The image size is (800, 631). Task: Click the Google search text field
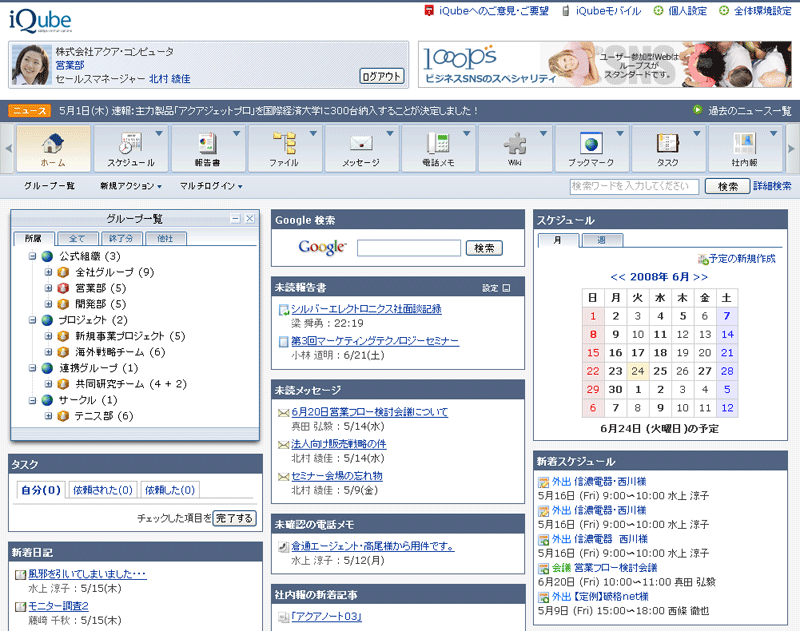[409, 248]
